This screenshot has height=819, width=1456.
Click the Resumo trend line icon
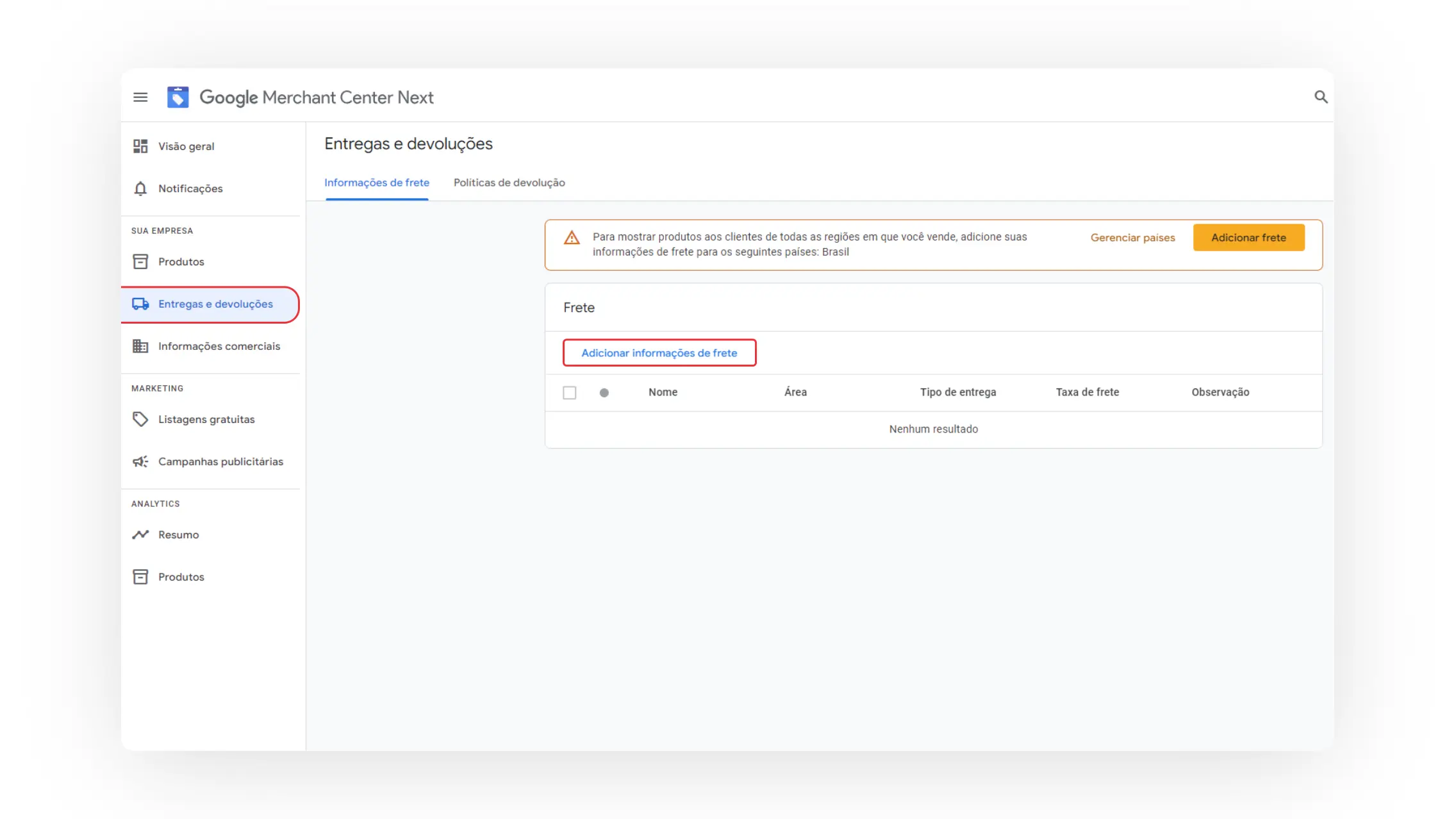pos(140,534)
